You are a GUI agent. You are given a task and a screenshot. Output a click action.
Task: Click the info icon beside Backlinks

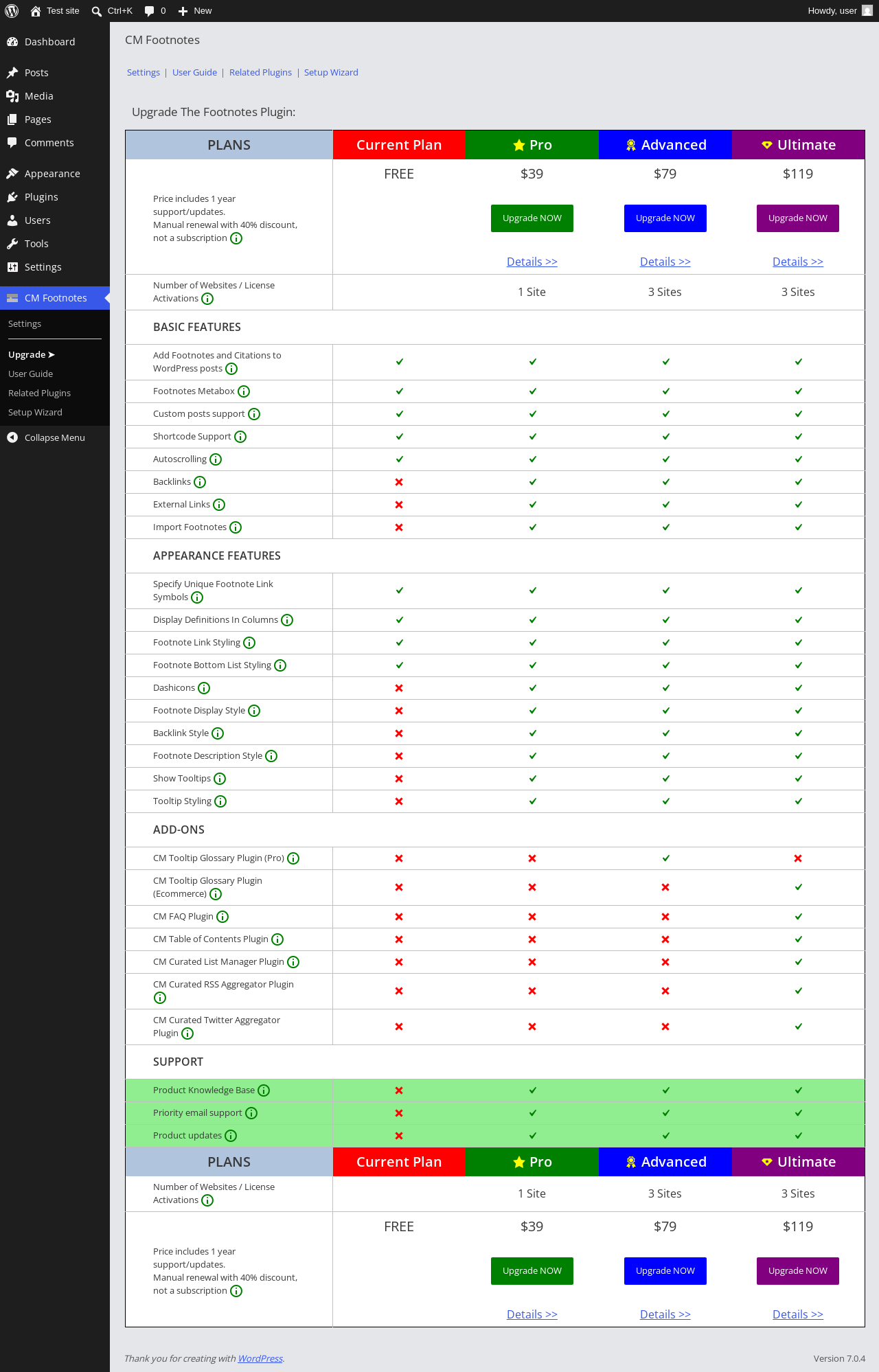(x=200, y=482)
